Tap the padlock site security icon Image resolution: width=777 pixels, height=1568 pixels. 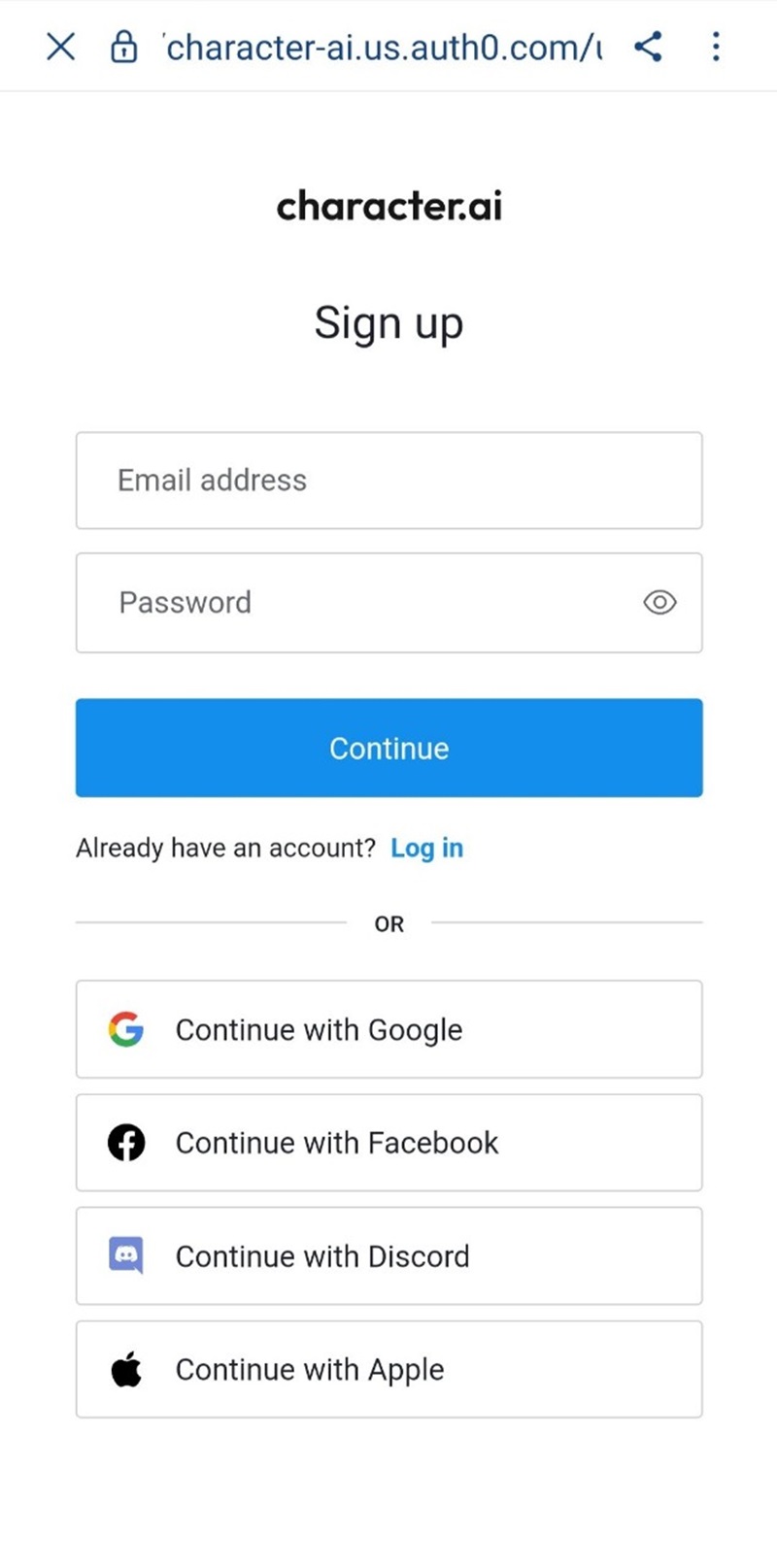coord(123,46)
